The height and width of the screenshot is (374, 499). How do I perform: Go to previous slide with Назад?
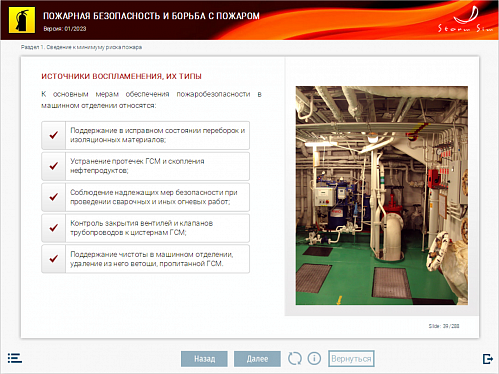[x=204, y=359]
